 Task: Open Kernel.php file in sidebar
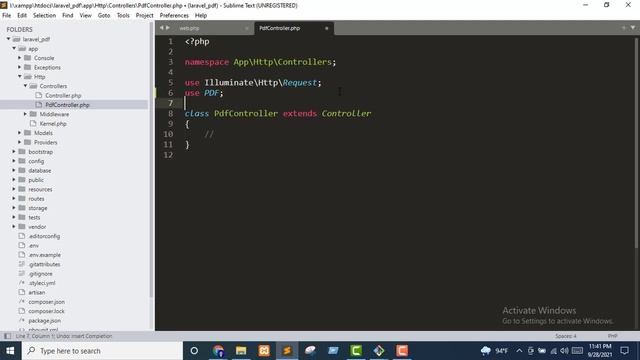click(x=53, y=124)
